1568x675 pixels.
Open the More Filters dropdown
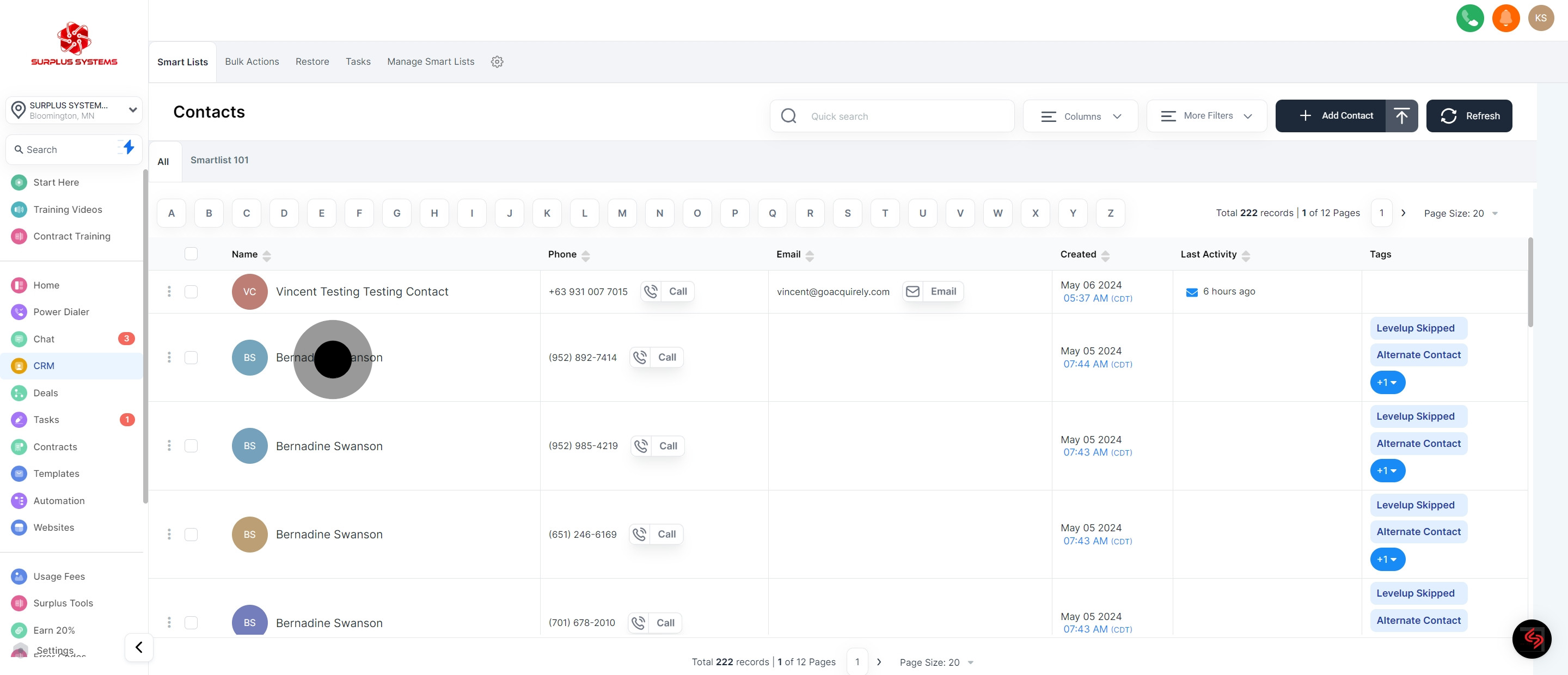(x=1206, y=115)
